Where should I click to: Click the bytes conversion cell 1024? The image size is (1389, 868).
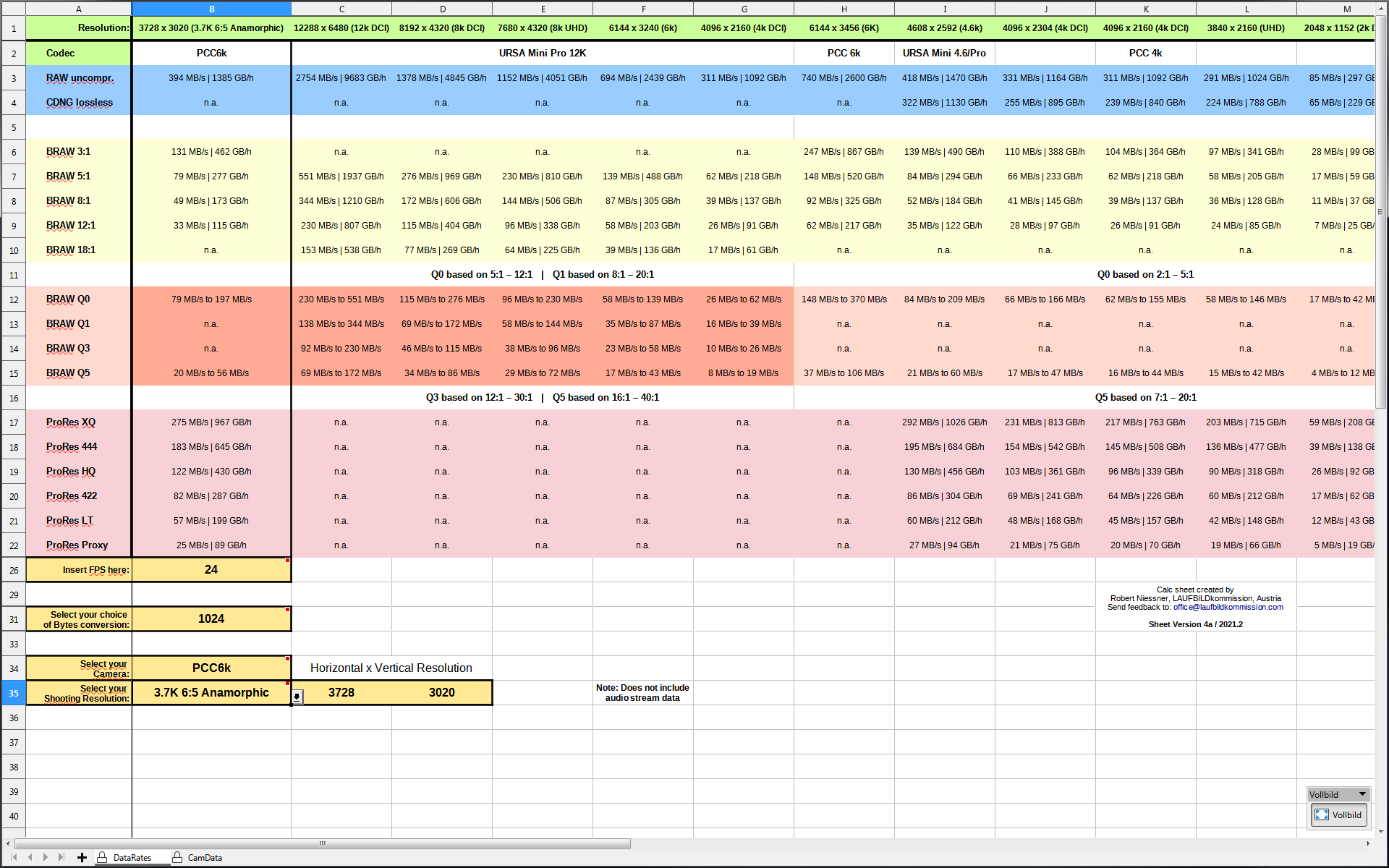pyautogui.click(x=211, y=619)
